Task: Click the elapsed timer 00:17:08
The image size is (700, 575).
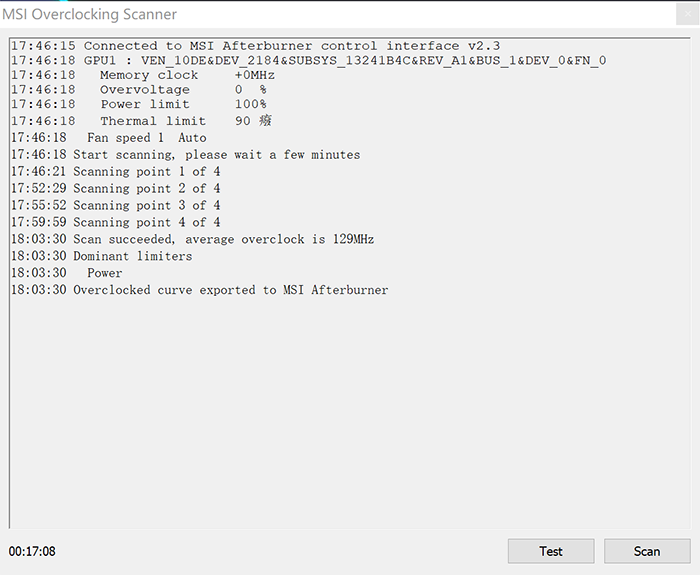Action: coord(32,551)
